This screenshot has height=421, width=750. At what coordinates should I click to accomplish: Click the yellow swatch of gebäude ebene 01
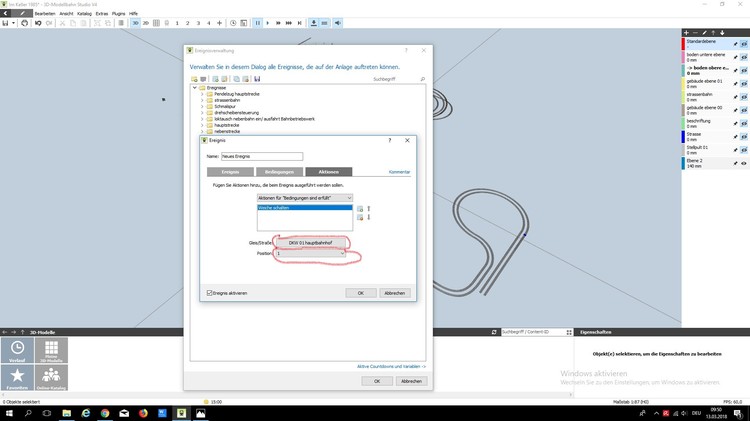[x=684, y=83]
